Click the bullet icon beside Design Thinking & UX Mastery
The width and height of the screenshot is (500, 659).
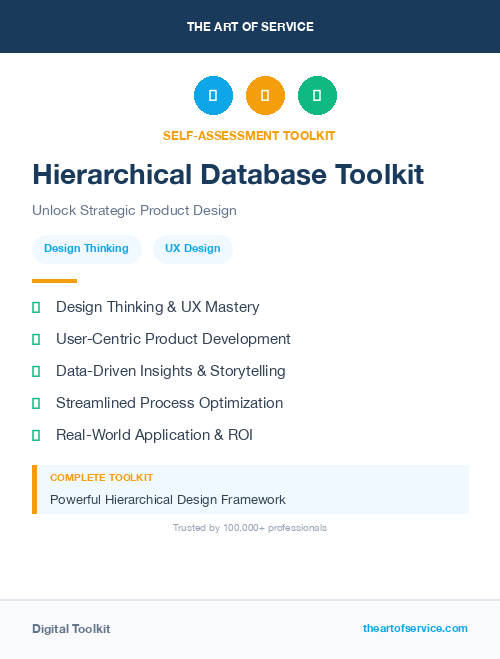[x=36, y=308]
